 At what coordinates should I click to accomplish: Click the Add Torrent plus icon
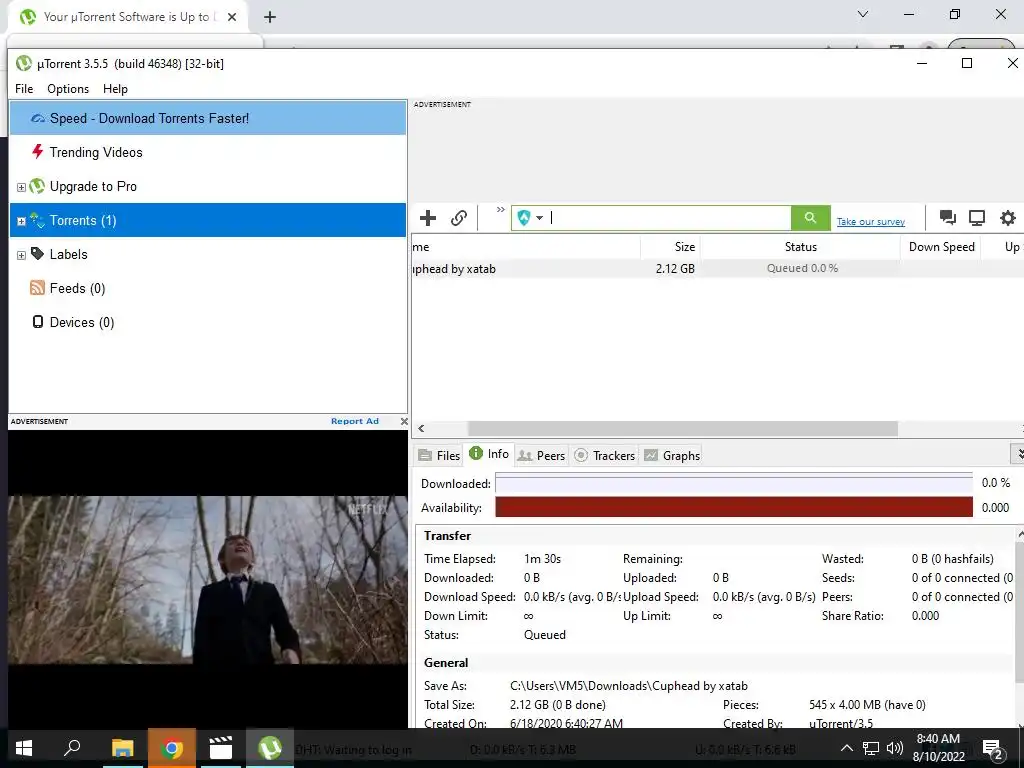[x=428, y=217]
